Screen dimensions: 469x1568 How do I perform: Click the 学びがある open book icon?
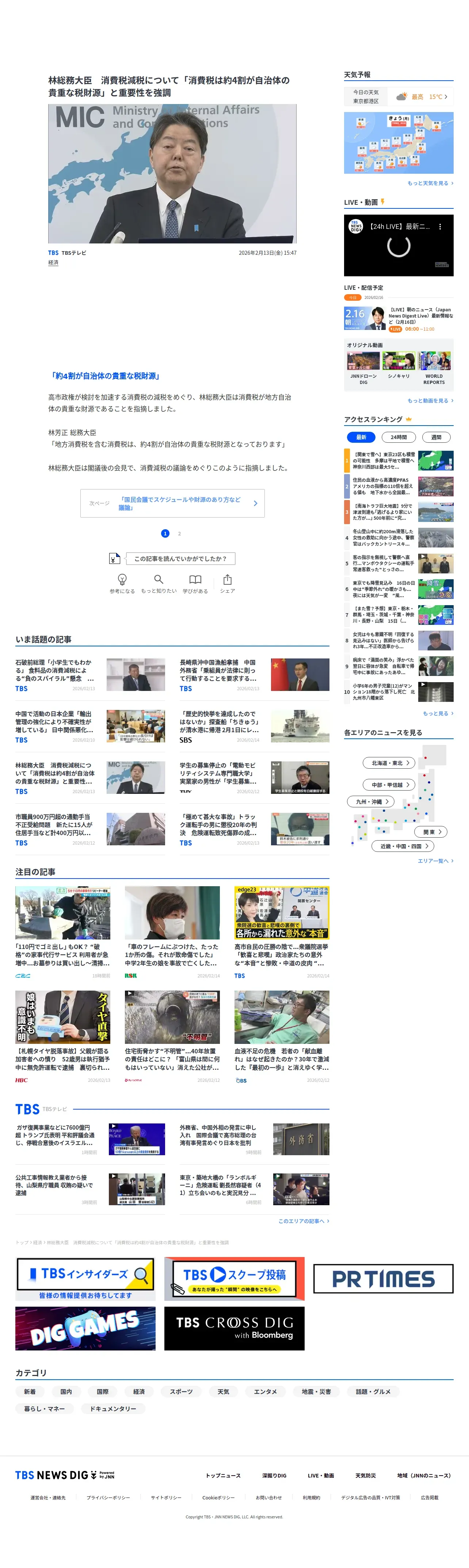tap(195, 579)
